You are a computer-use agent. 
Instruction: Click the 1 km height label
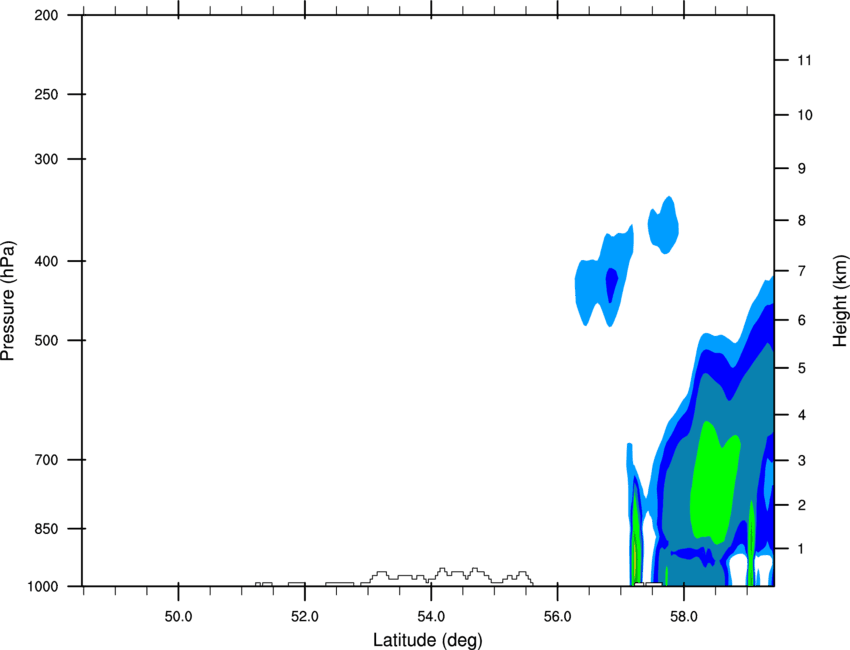(x=802, y=549)
